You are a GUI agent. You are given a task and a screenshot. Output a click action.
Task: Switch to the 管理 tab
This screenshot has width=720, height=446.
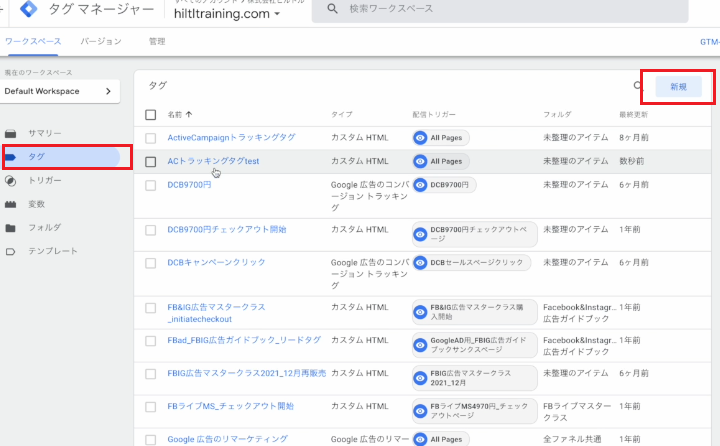pyautogui.click(x=157, y=41)
